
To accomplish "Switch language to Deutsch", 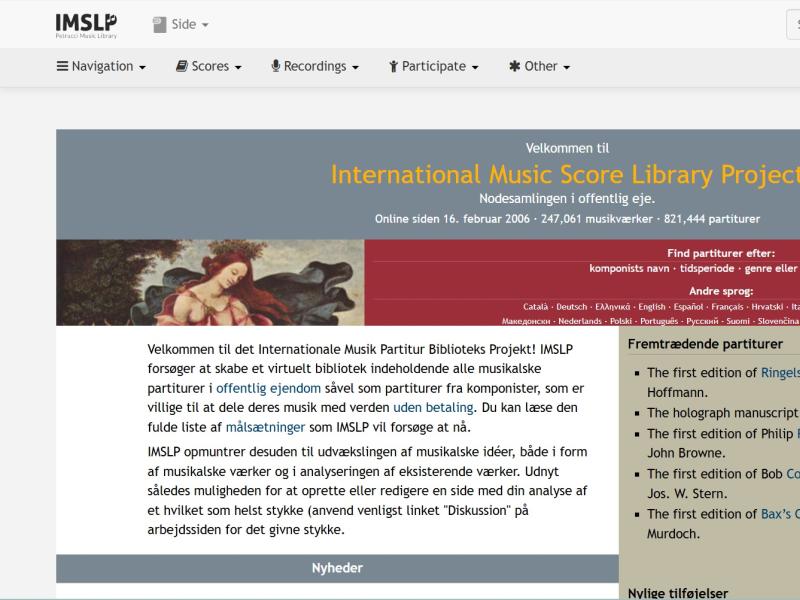I will coord(571,307).
